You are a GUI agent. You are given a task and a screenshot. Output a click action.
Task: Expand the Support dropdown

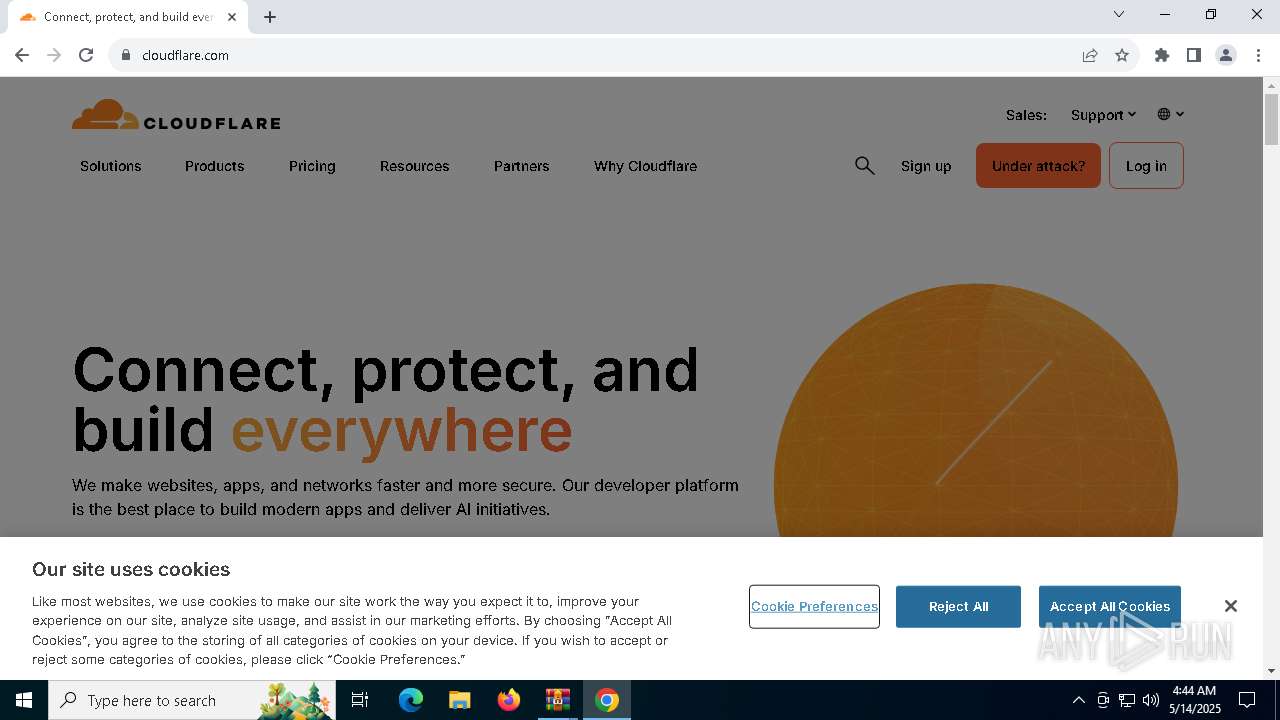[x=1103, y=115]
